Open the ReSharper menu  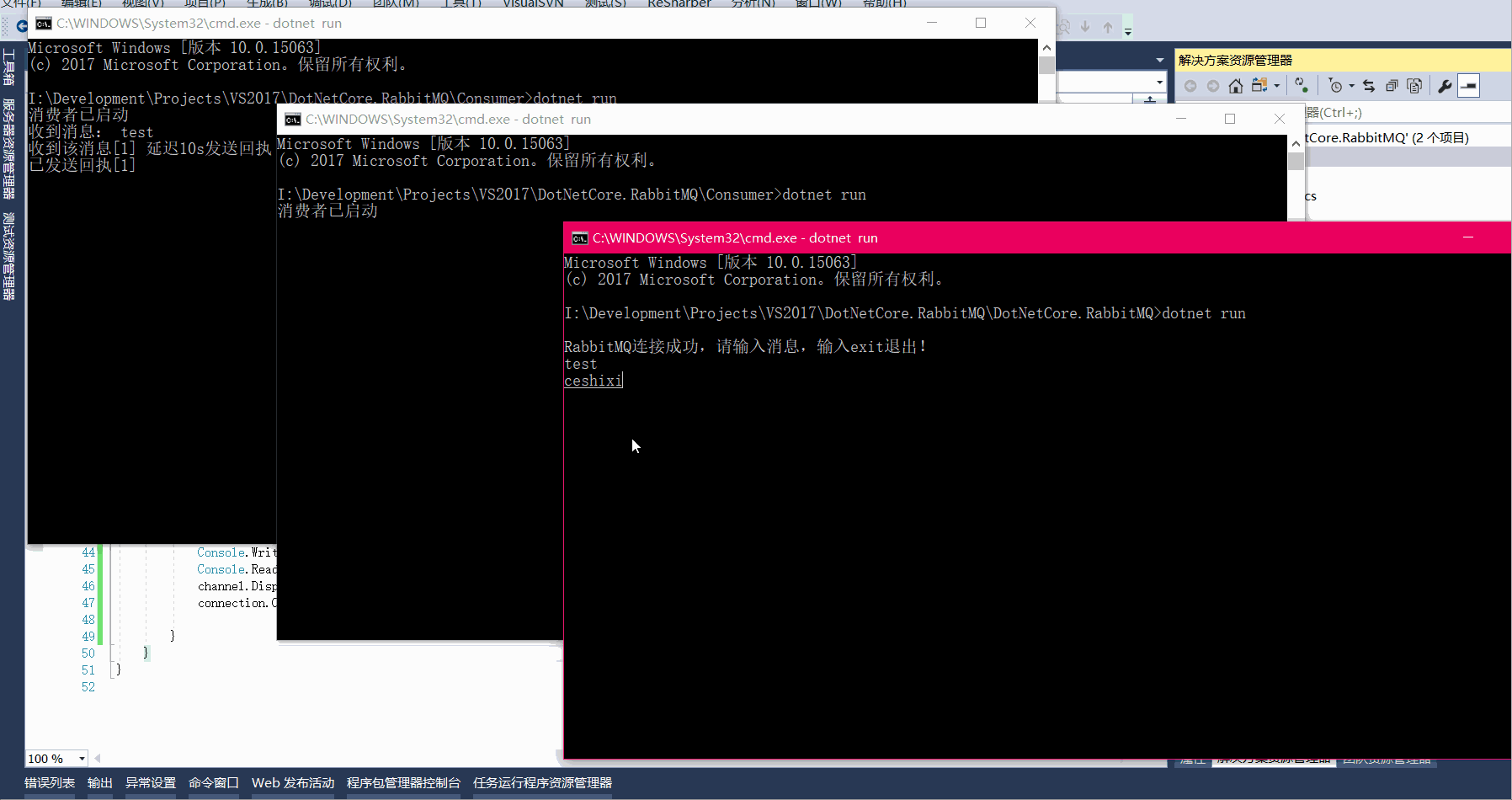click(679, 3)
